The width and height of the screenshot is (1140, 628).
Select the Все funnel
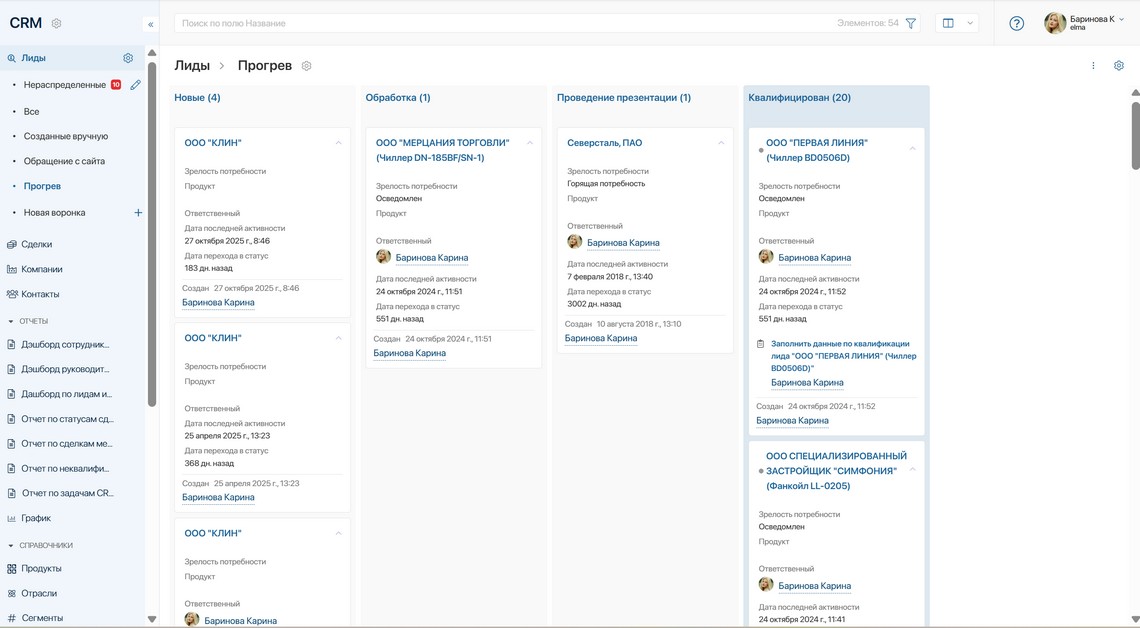click(x=31, y=112)
